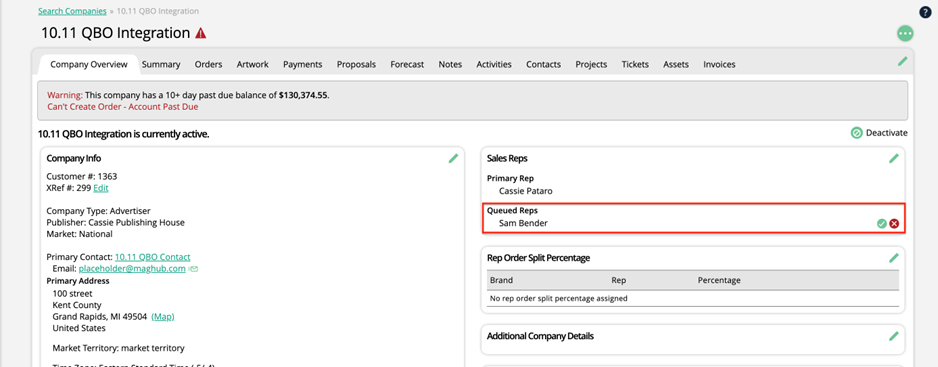Click Publisher: Cassie Publishing House text
Image resolution: width=938 pixels, height=367 pixels.
coord(115,223)
